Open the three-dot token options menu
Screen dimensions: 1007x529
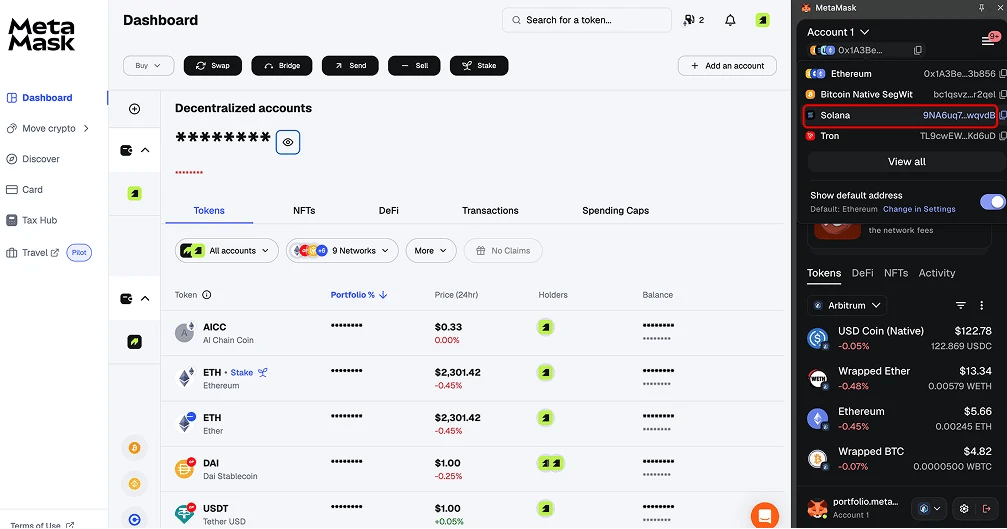981,306
